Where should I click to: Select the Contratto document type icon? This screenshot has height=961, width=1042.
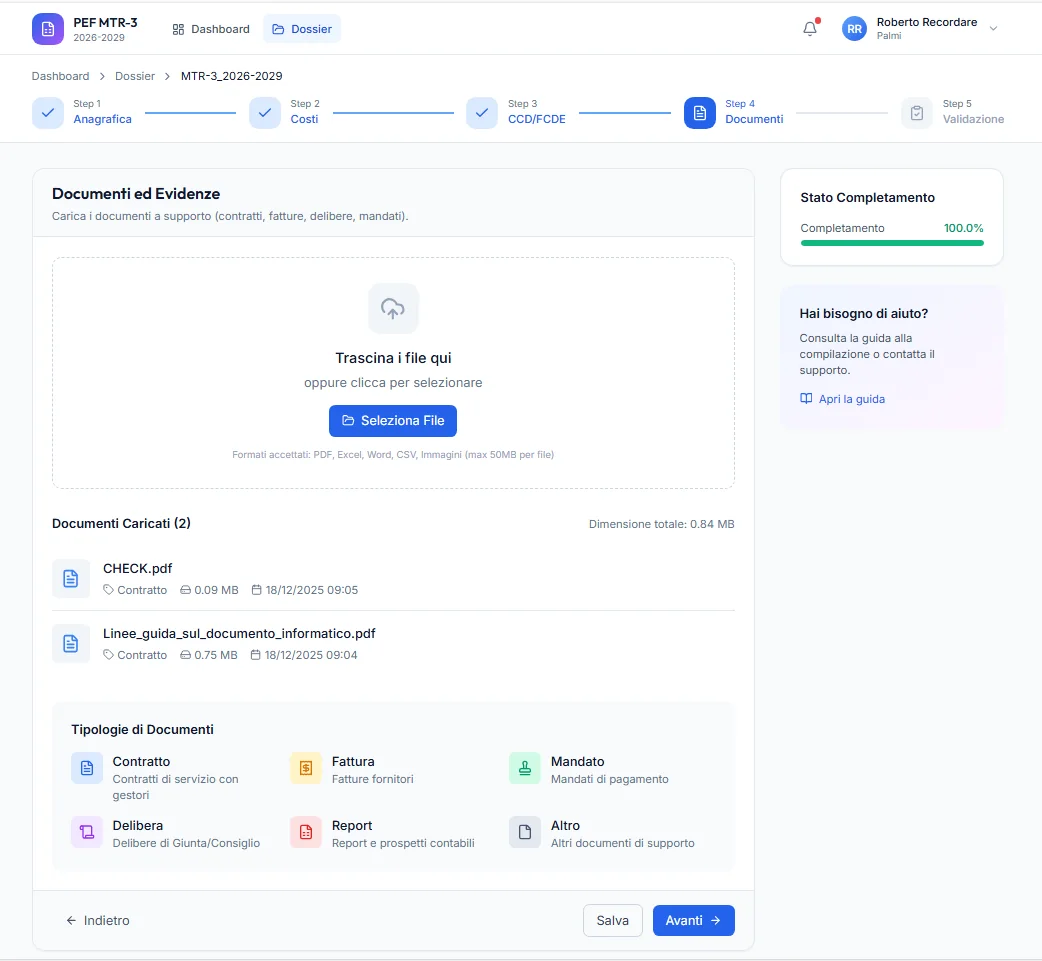click(x=87, y=768)
